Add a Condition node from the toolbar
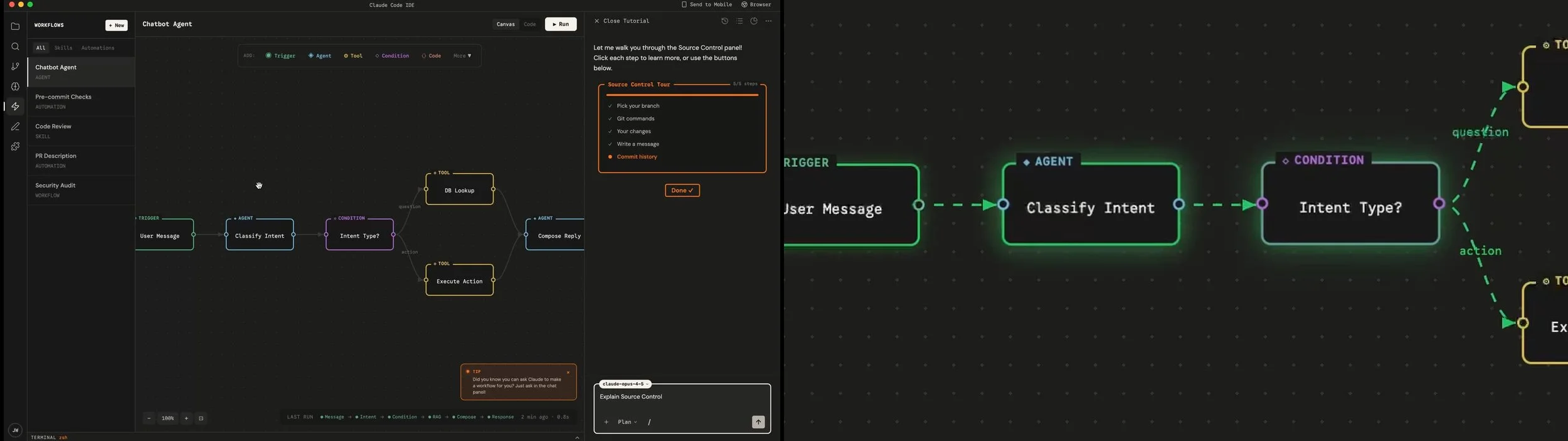This screenshot has width=1568, height=441. (x=392, y=56)
